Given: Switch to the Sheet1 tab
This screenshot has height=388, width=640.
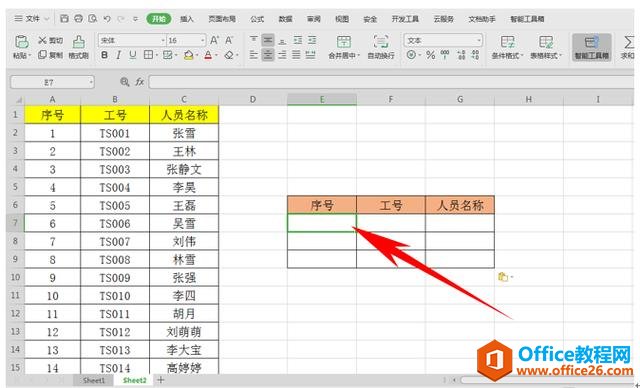Looking at the screenshot, I should click(93, 380).
